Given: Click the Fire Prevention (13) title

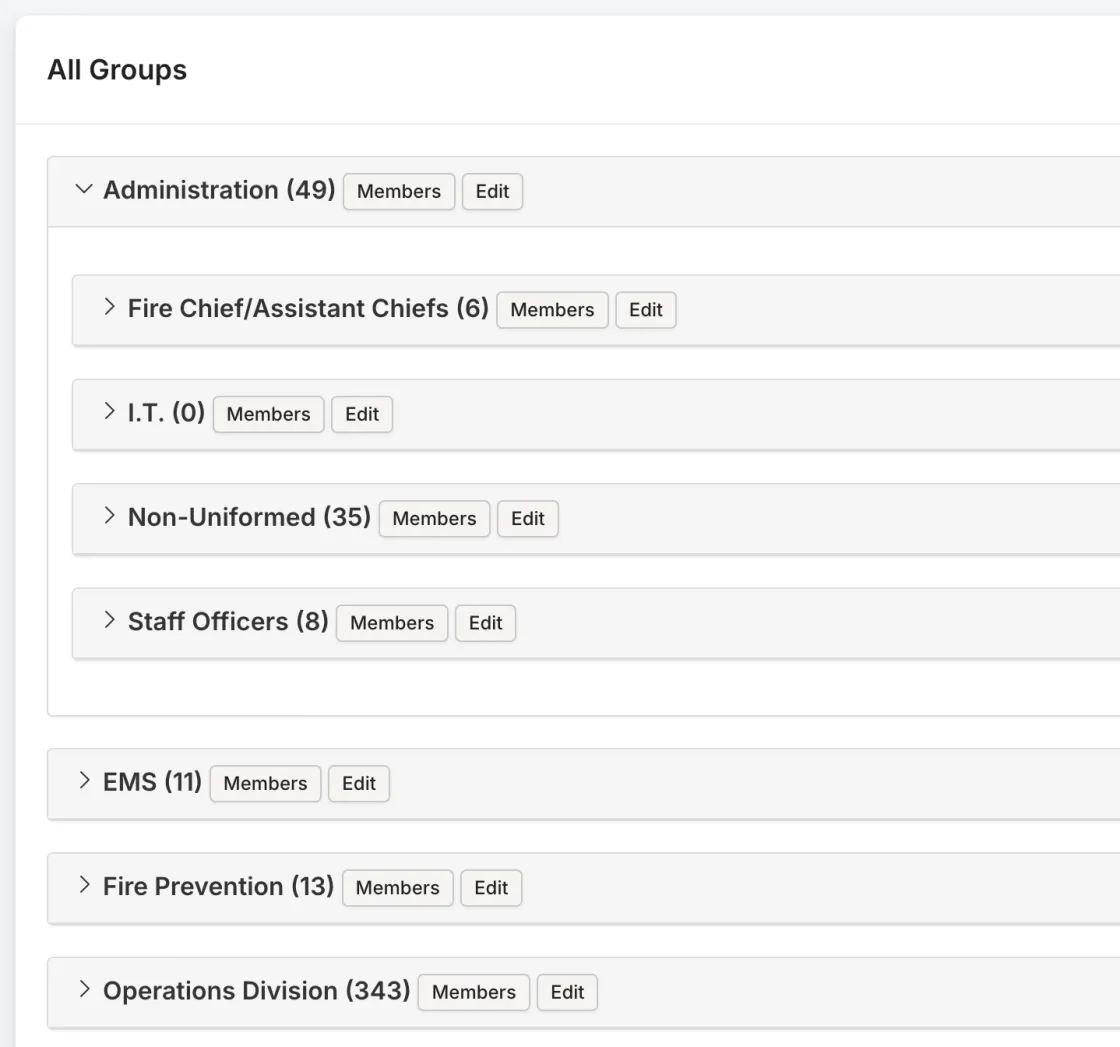Looking at the screenshot, I should pos(219,886).
